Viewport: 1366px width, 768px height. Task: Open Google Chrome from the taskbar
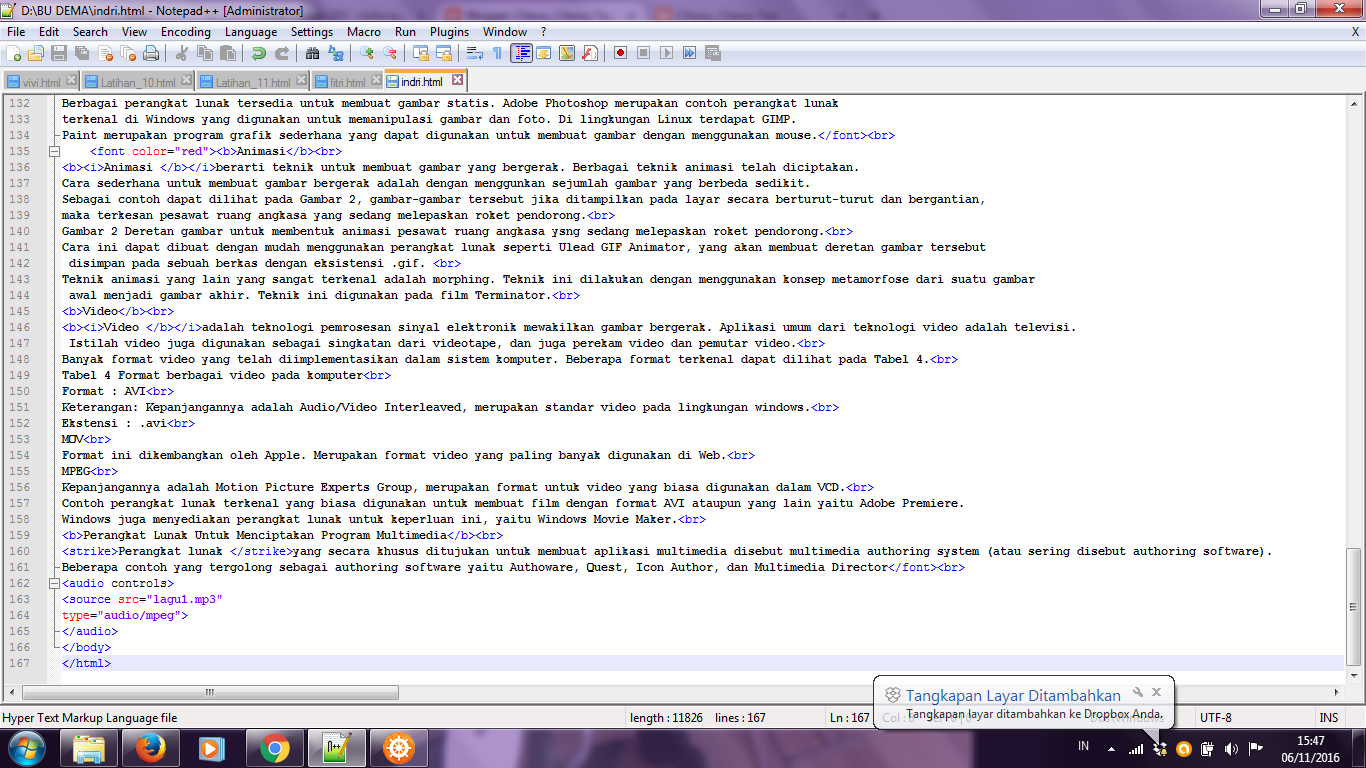(x=274, y=747)
